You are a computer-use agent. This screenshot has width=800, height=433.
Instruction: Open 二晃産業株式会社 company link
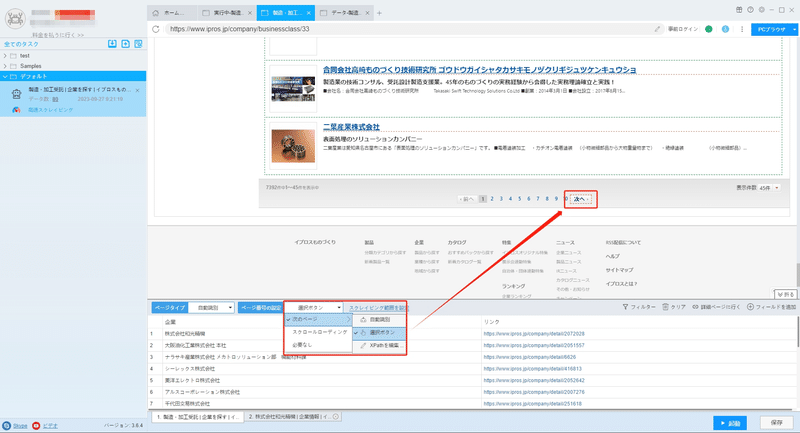[351, 126]
